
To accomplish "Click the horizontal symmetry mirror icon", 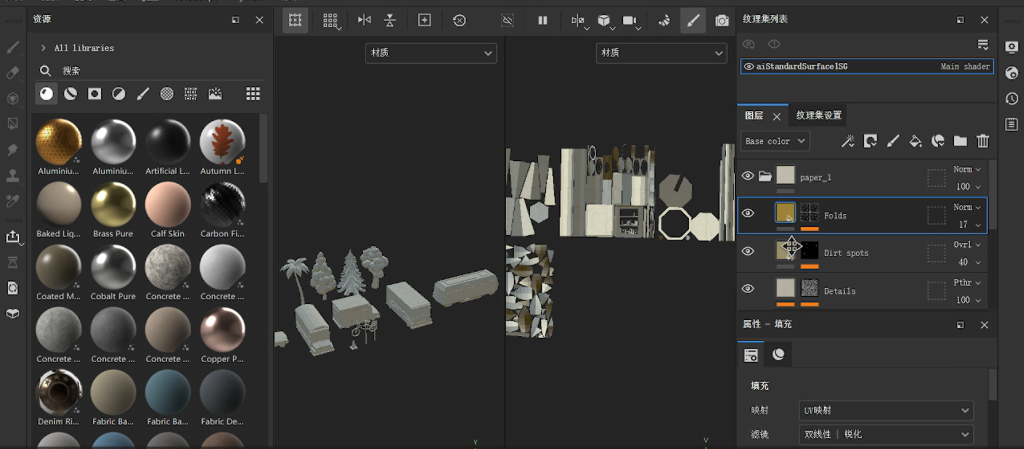I will coord(364,20).
